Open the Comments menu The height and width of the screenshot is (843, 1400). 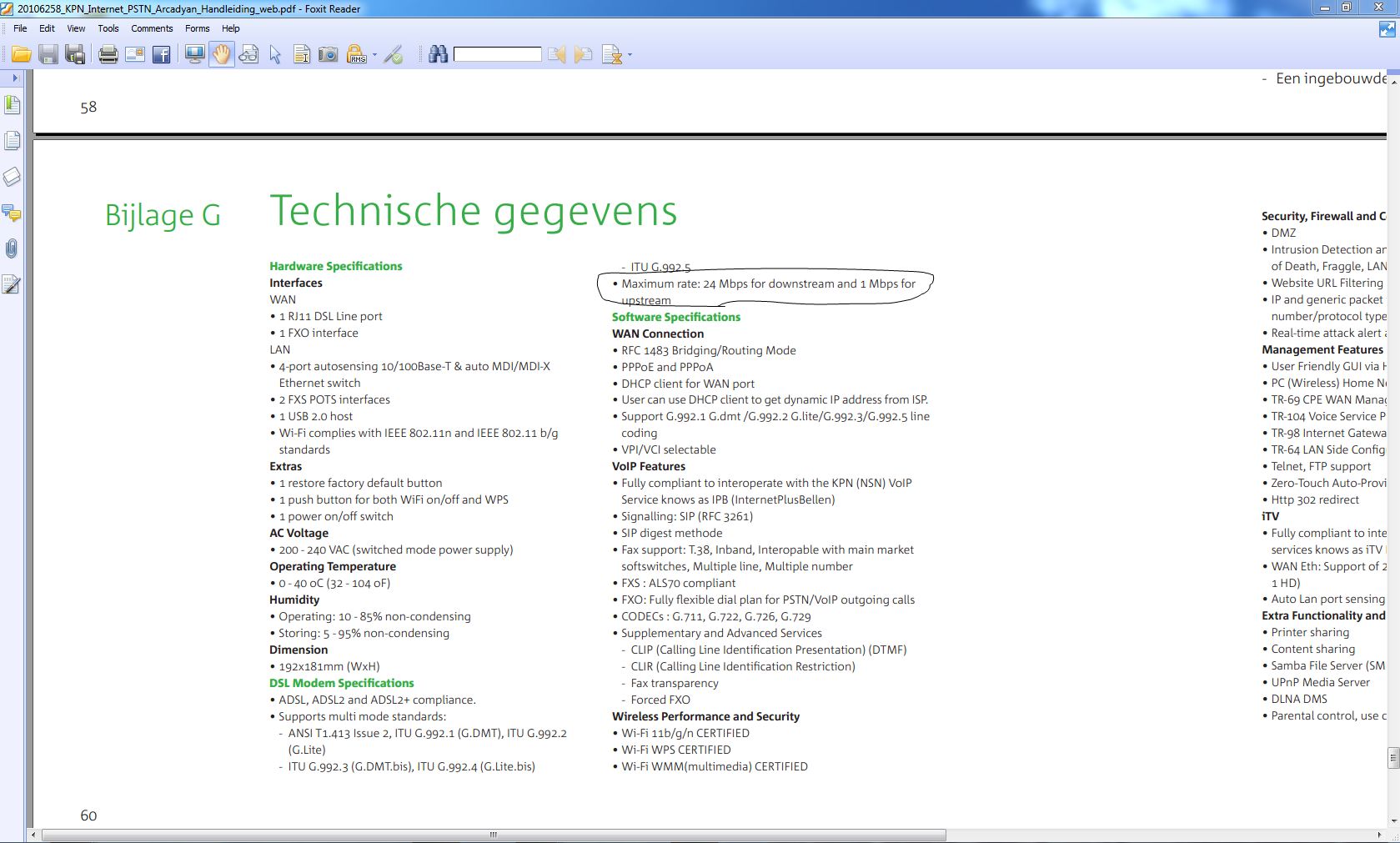click(152, 28)
